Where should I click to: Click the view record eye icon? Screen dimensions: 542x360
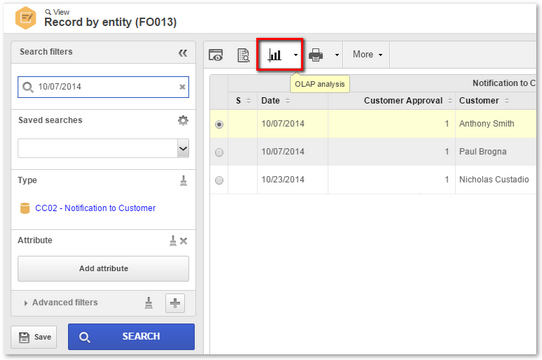[216, 55]
